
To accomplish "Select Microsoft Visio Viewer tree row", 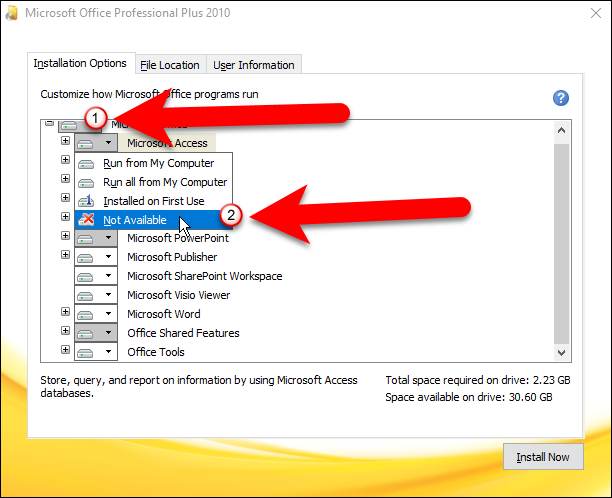I will [178, 295].
